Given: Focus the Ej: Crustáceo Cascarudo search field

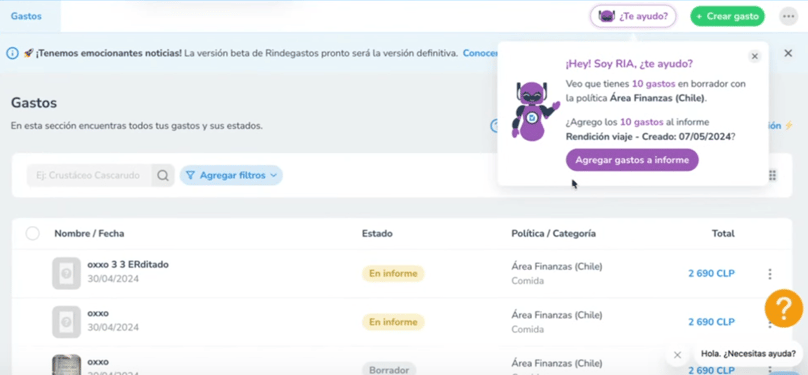Looking at the screenshot, I should (x=89, y=176).
